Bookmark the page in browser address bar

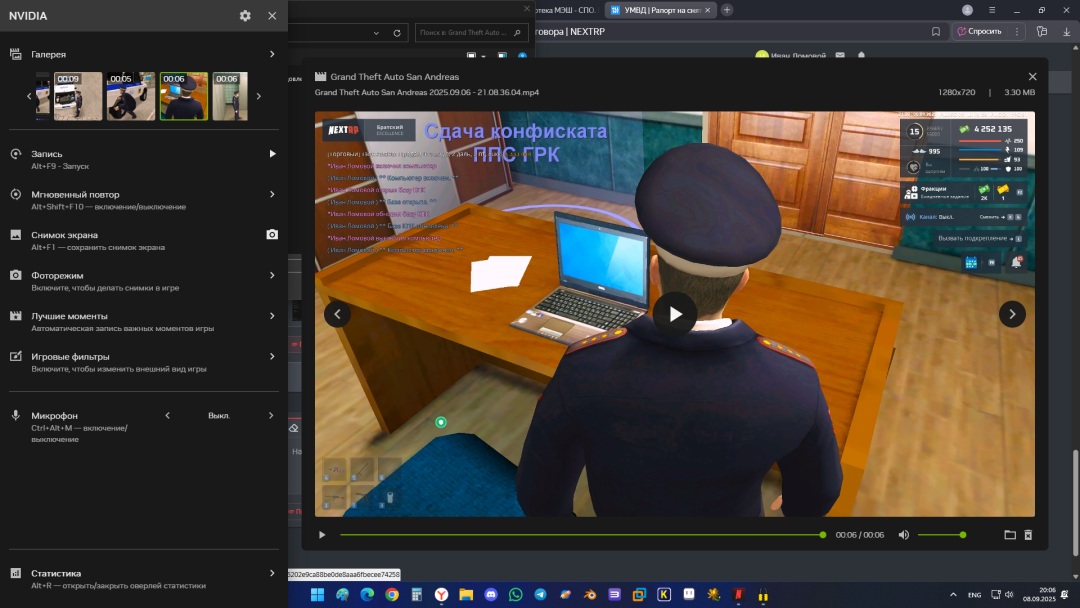pyautogui.click(x=935, y=32)
